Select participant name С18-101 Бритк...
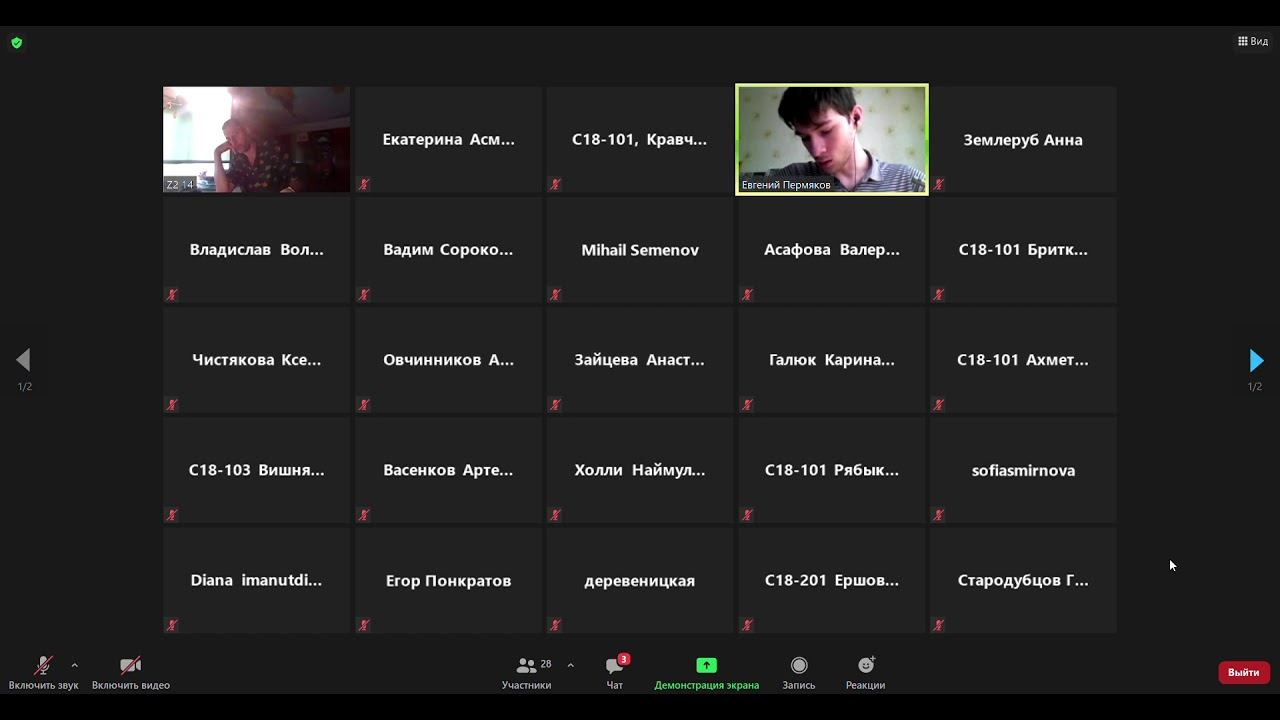1280x720 pixels. [1023, 250]
